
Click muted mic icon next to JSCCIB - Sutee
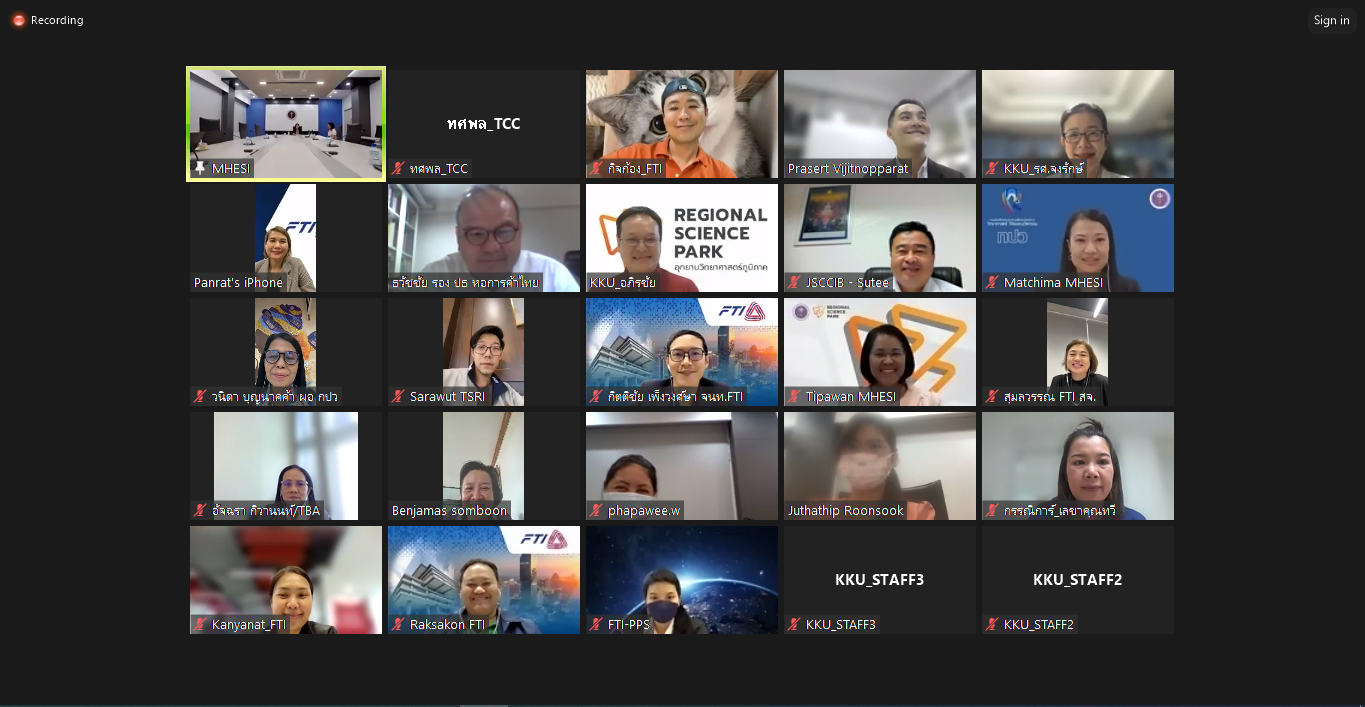click(x=794, y=283)
